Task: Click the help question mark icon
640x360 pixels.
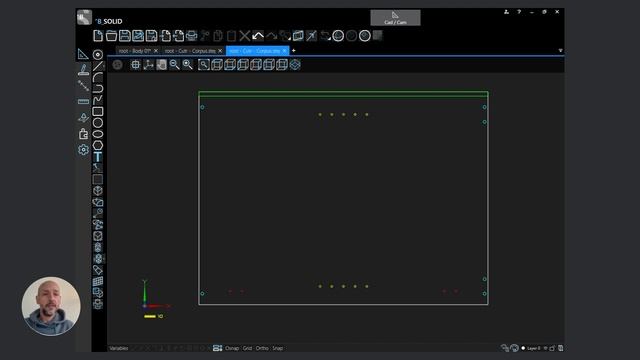Action: tap(519, 12)
